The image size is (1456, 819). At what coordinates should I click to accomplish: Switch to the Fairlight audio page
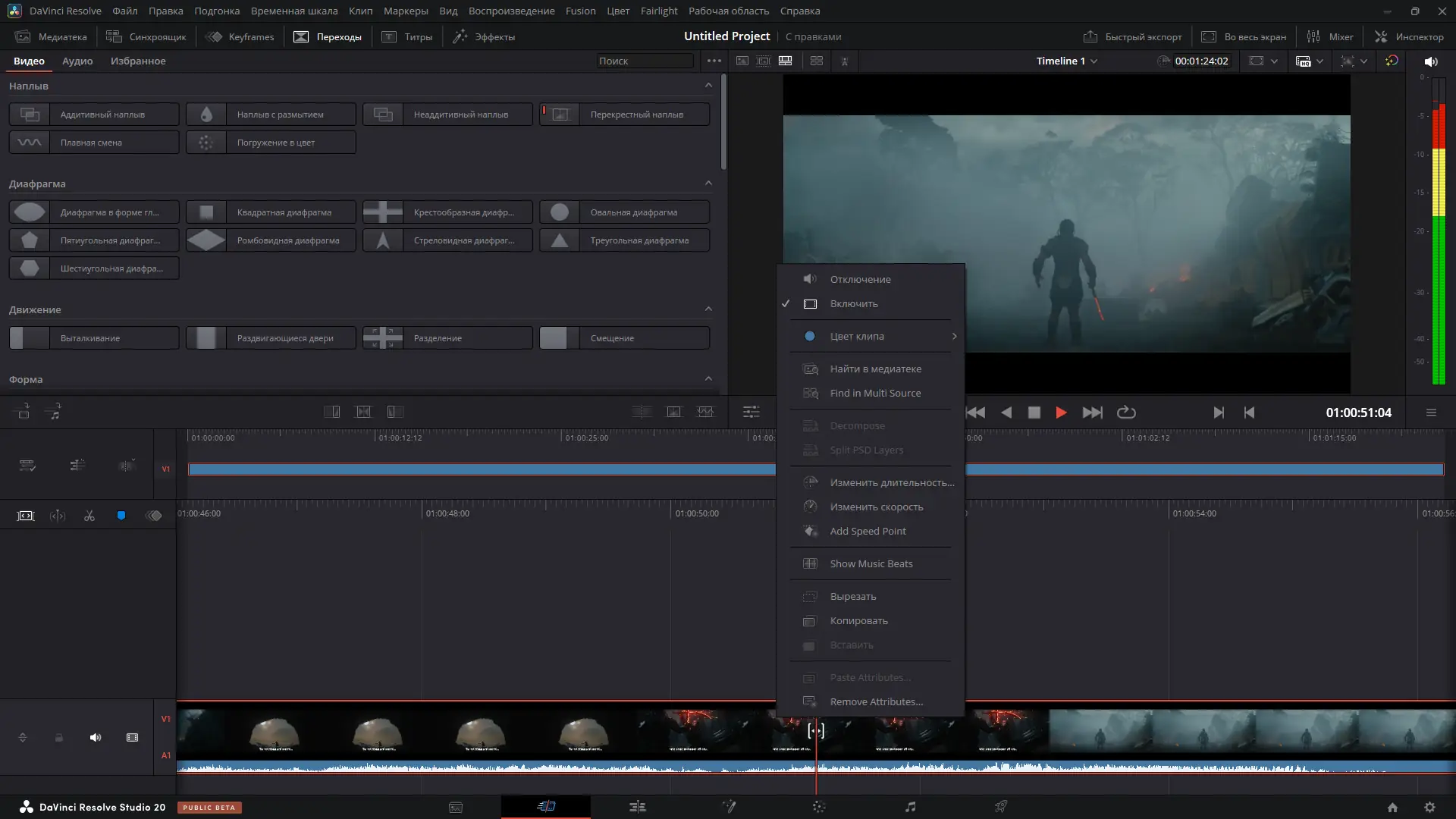(x=909, y=806)
